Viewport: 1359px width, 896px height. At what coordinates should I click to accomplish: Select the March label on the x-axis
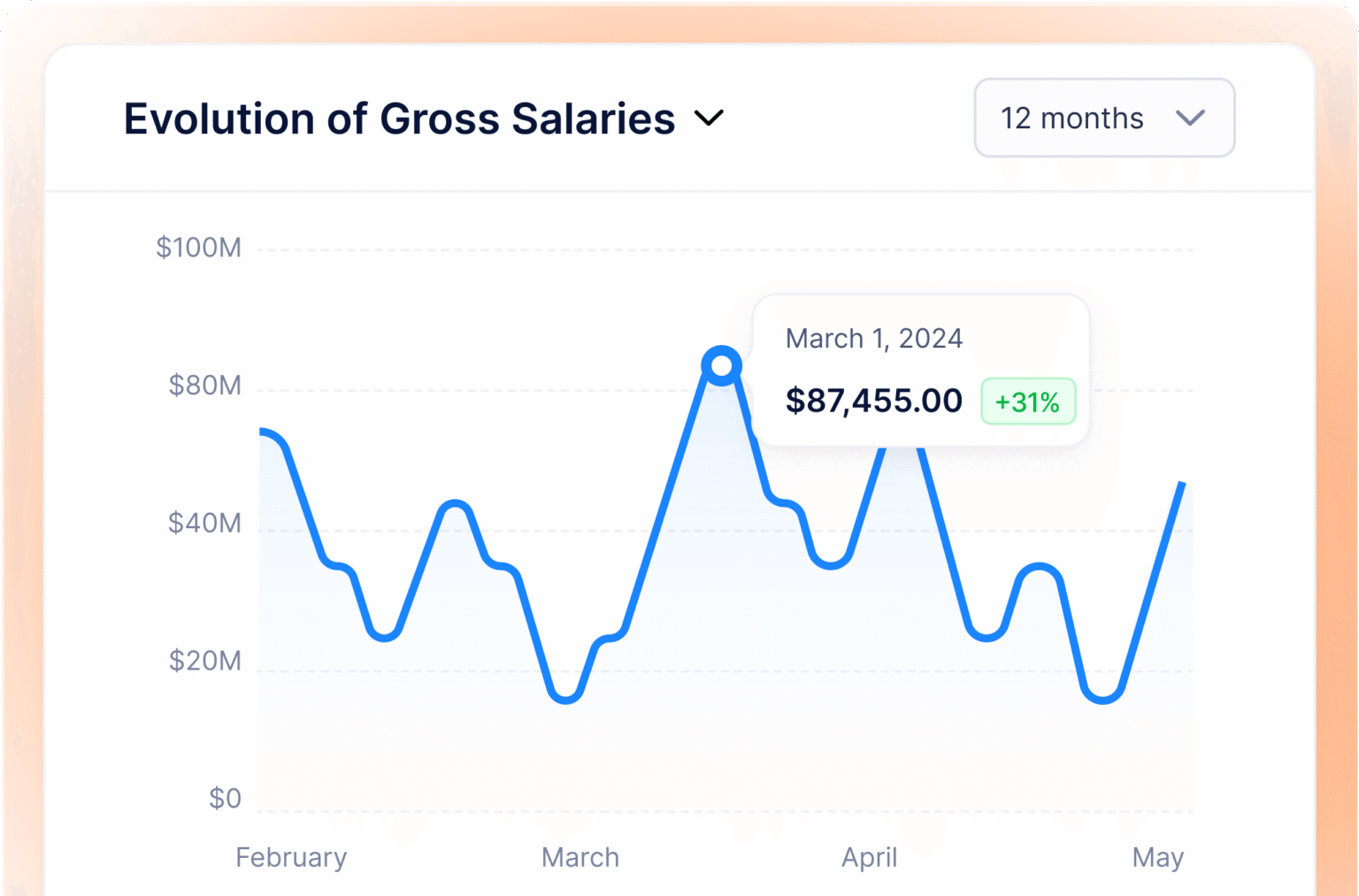click(x=580, y=857)
